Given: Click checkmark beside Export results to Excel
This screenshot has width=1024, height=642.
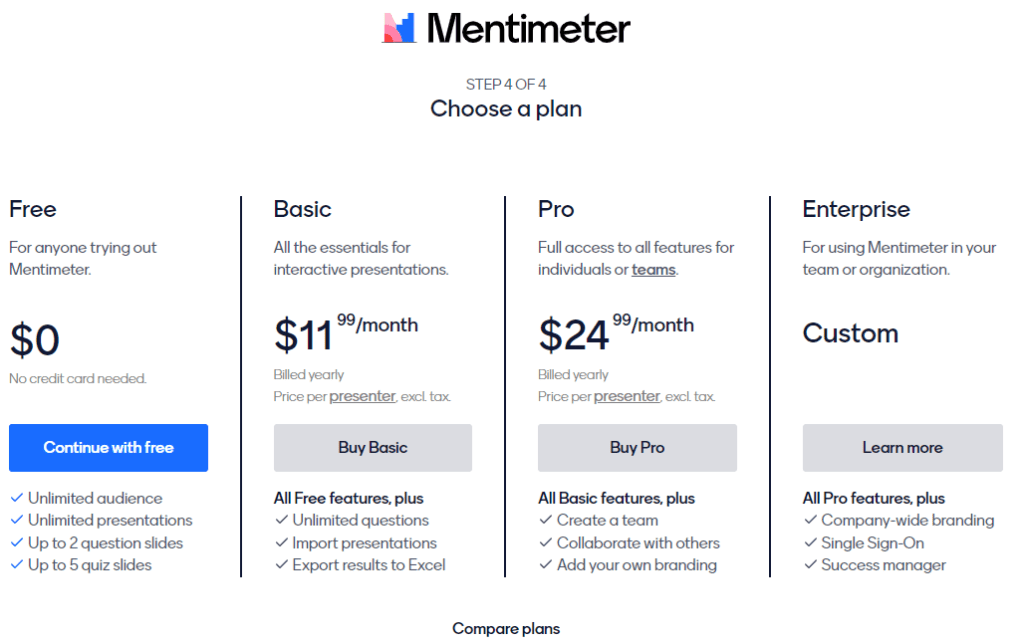Looking at the screenshot, I should 281,565.
